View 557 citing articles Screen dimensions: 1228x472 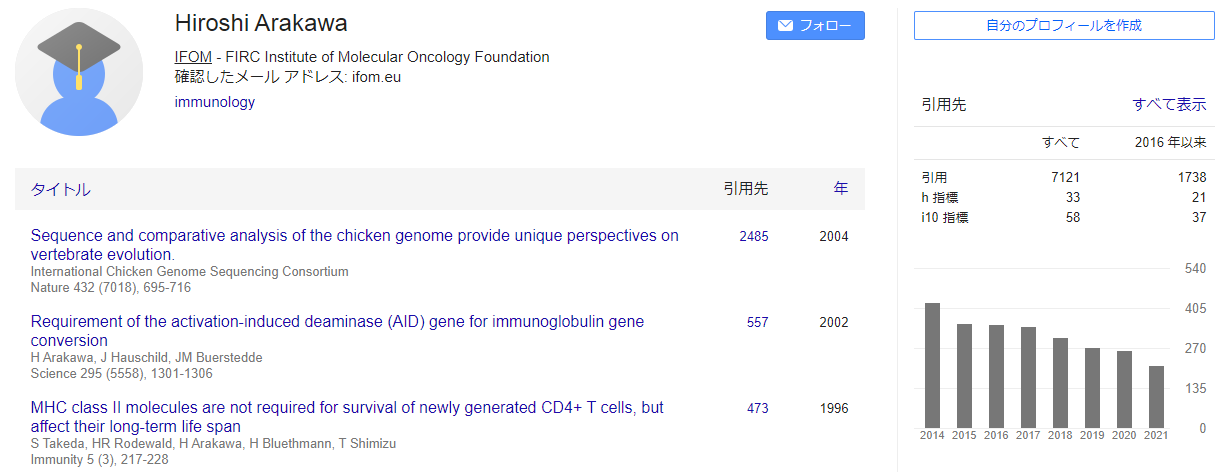pos(757,323)
